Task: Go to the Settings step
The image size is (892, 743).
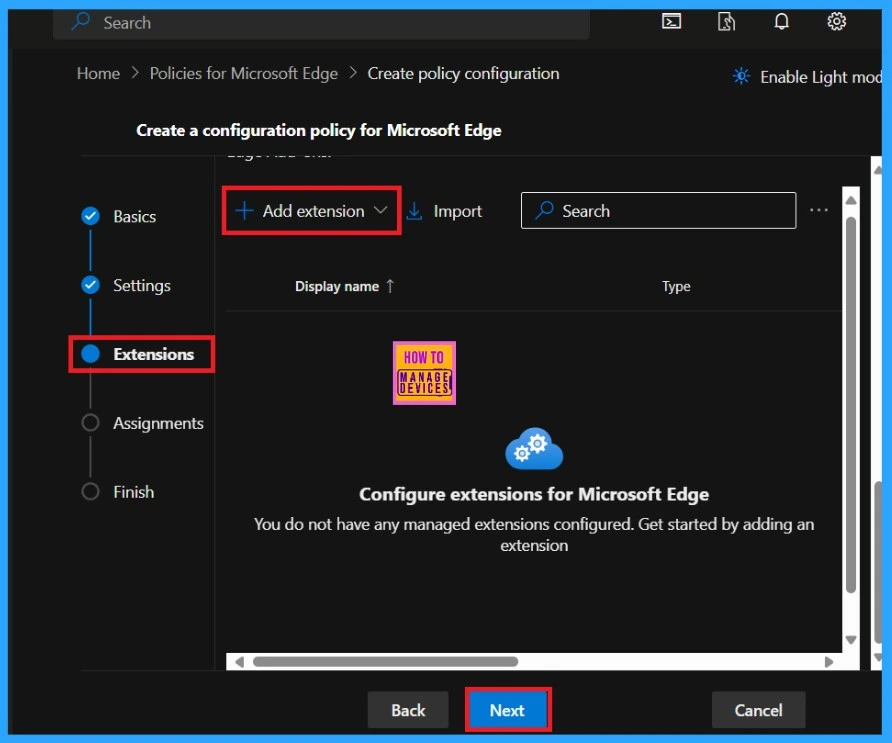Action: [126, 285]
